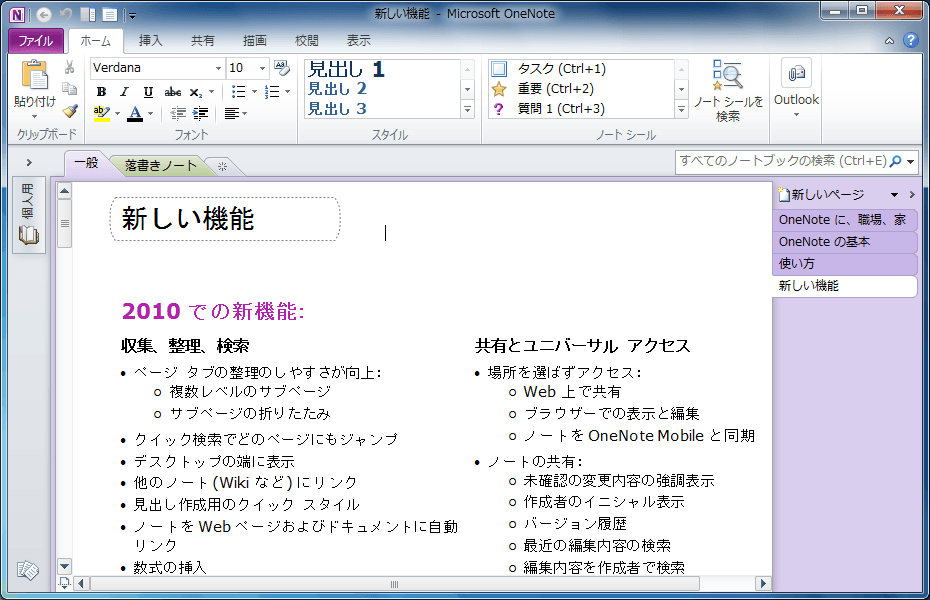Toggle Bold formatting
930x600 pixels.
(x=101, y=92)
